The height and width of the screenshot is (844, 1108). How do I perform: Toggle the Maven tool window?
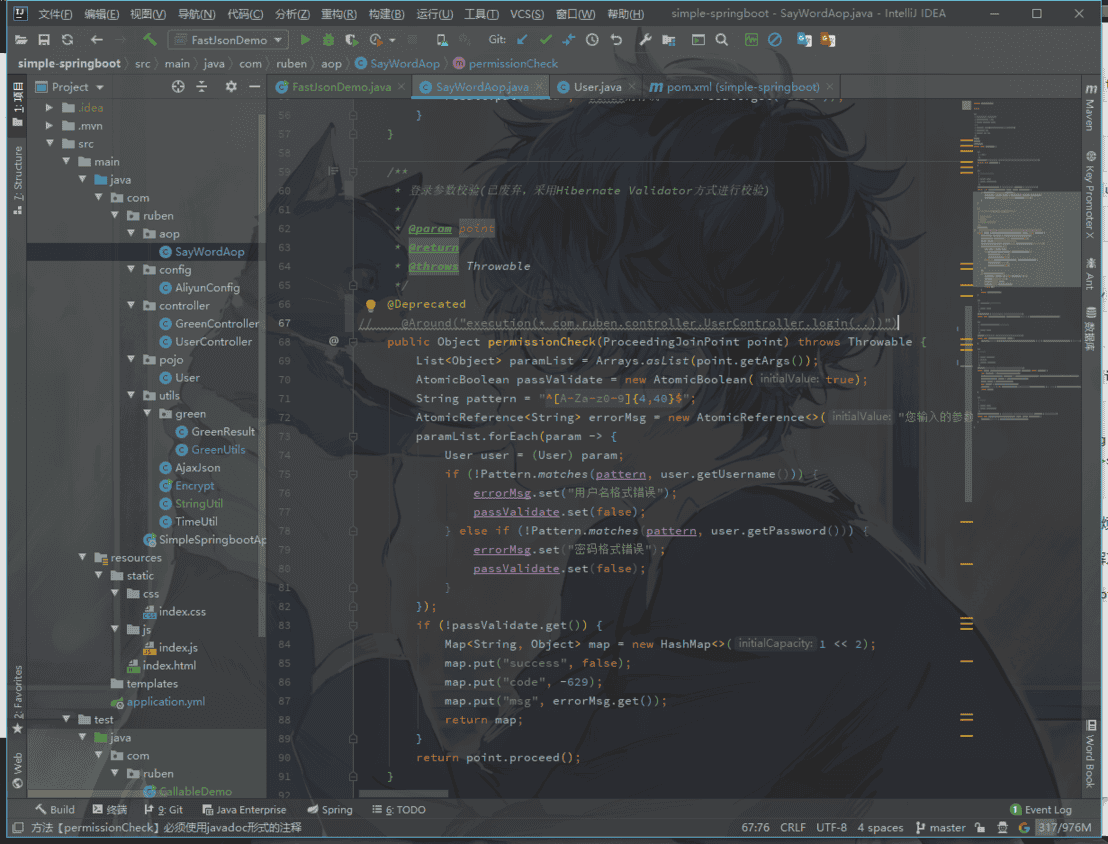click(1090, 108)
